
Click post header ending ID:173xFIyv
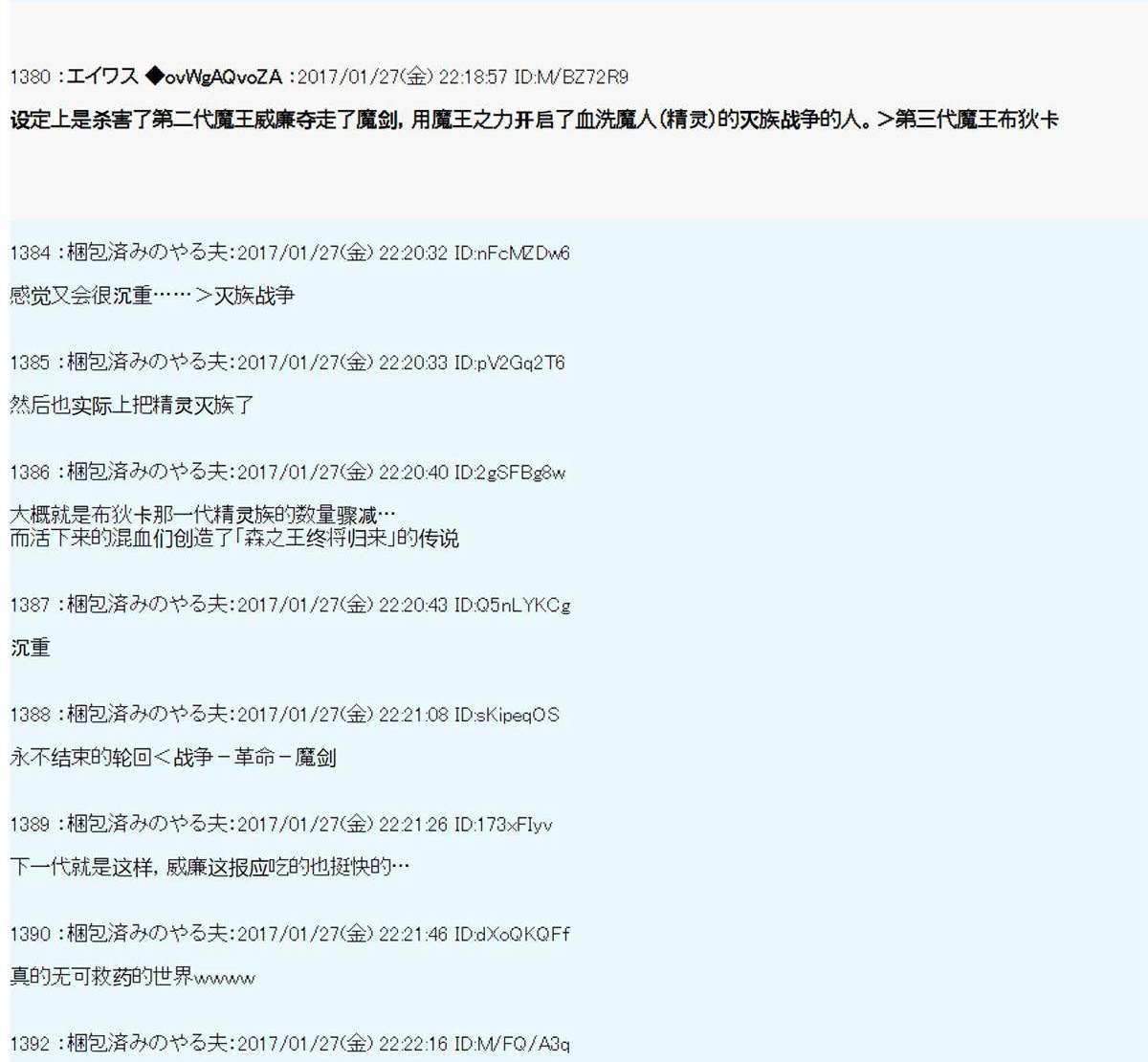[x=281, y=824]
